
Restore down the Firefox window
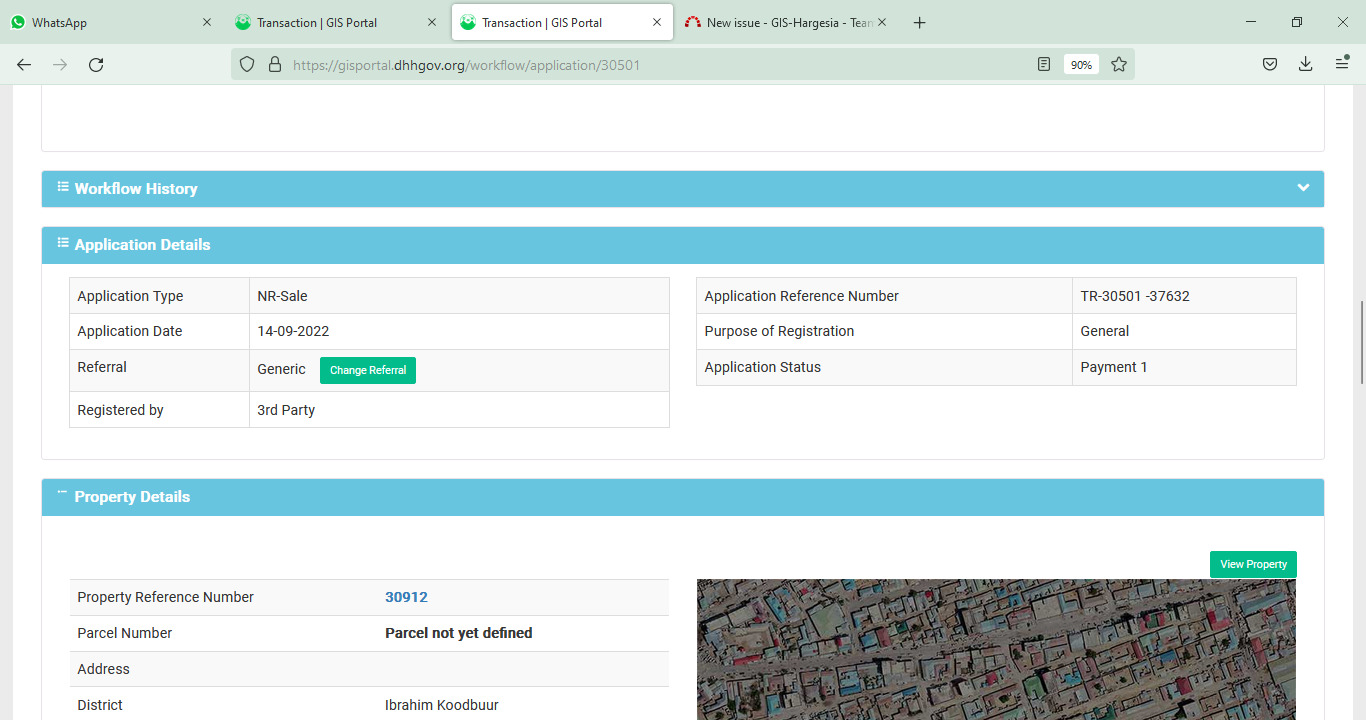(1297, 22)
